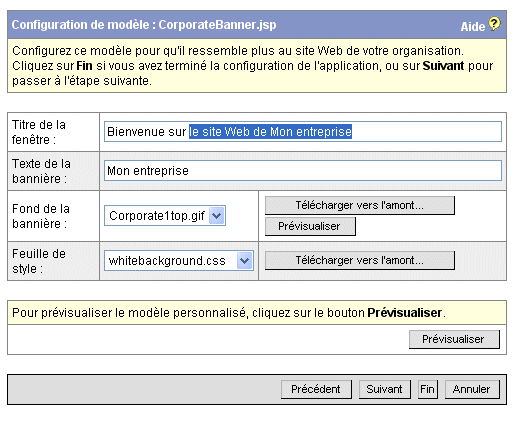525x421 pixels.
Task: Open the Corporate1top.gif dropdown arrow
Action: click(x=217, y=215)
